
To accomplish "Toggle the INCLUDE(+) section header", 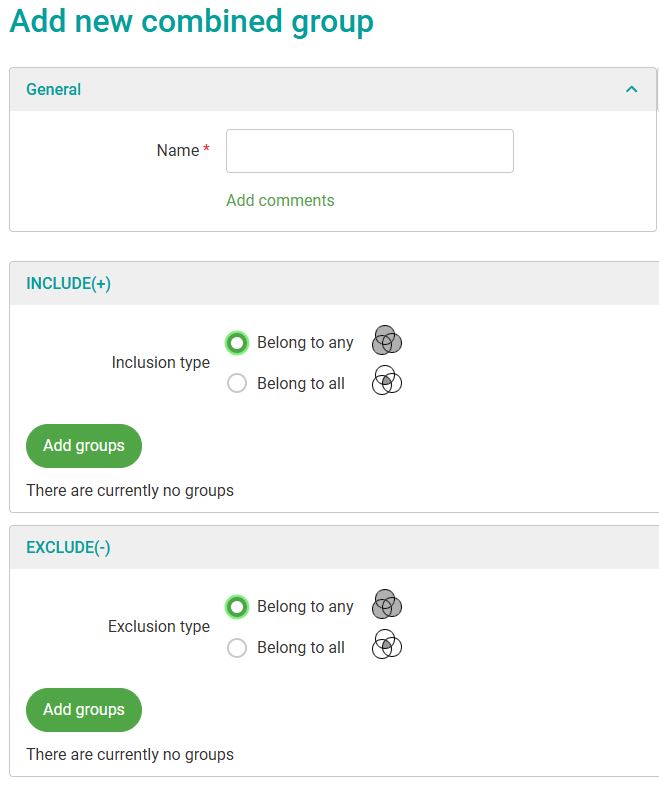I will tap(68, 284).
